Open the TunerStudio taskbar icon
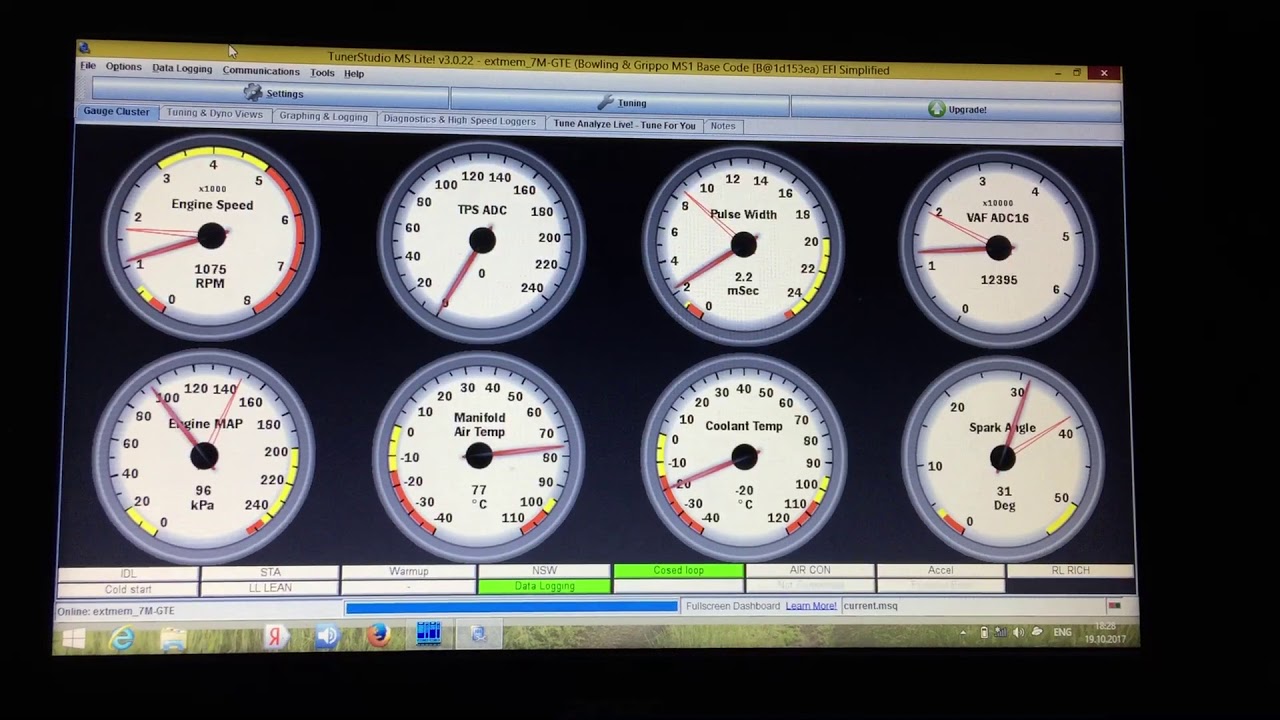 click(x=429, y=634)
